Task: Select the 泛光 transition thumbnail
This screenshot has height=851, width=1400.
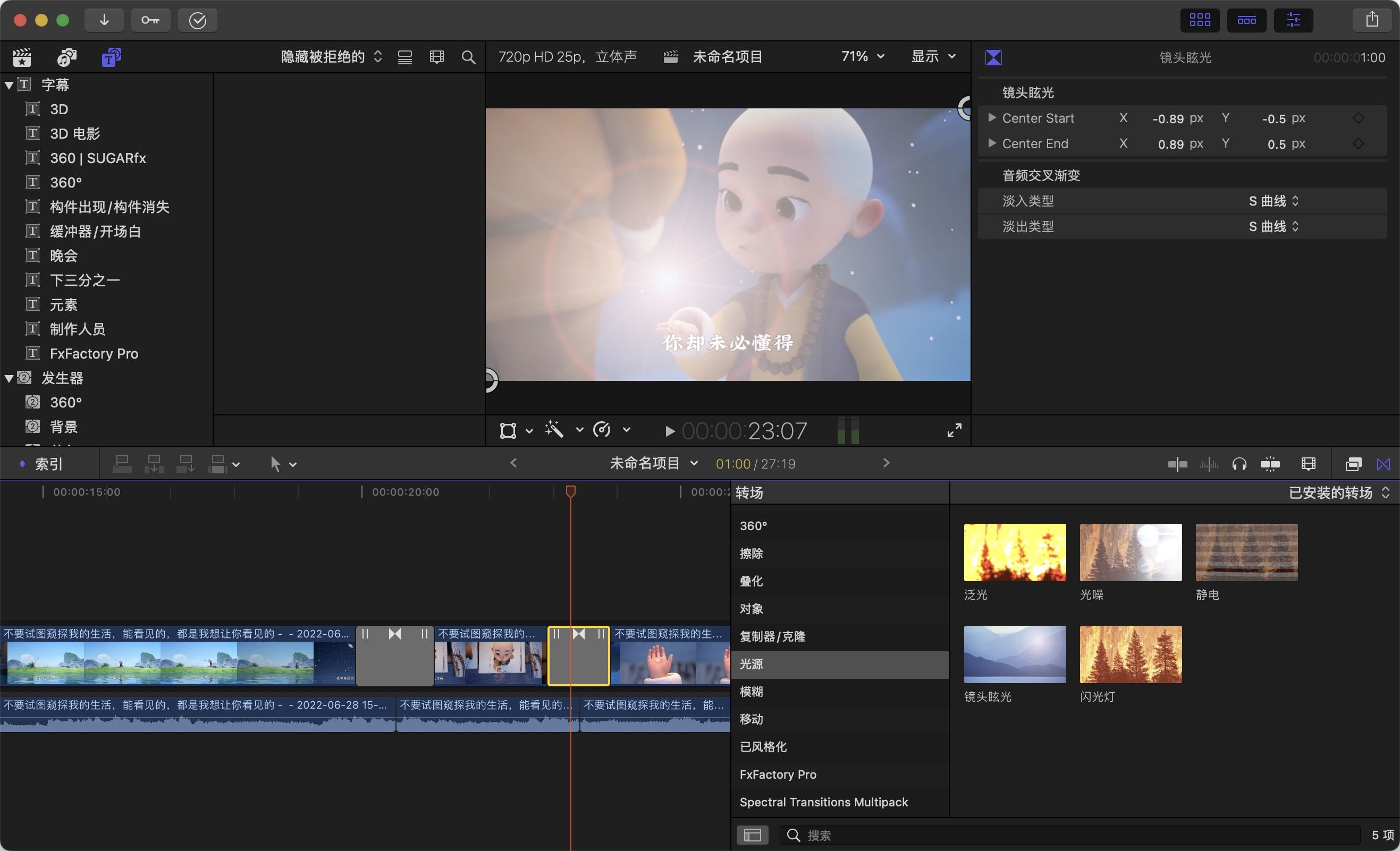Action: [x=1015, y=552]
